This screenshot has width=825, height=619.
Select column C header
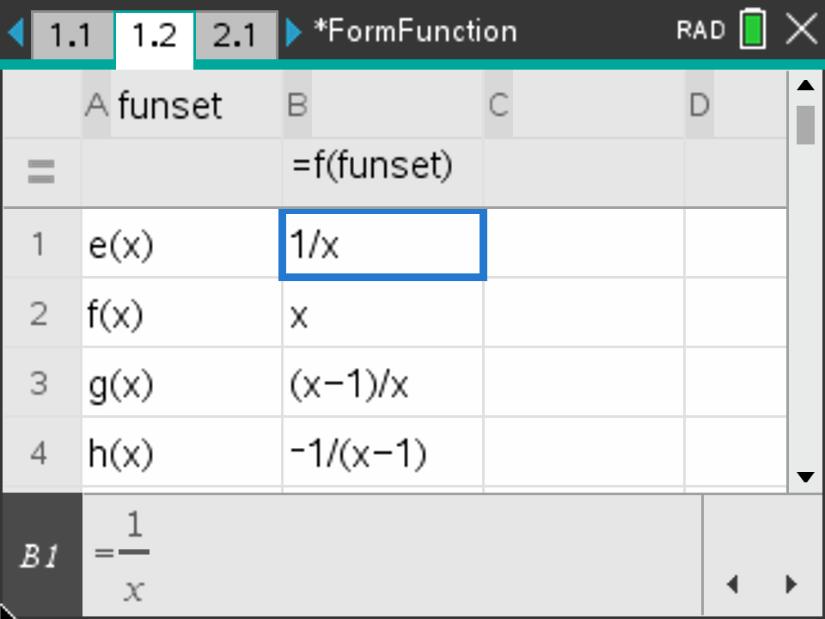(x=583, y=105)
